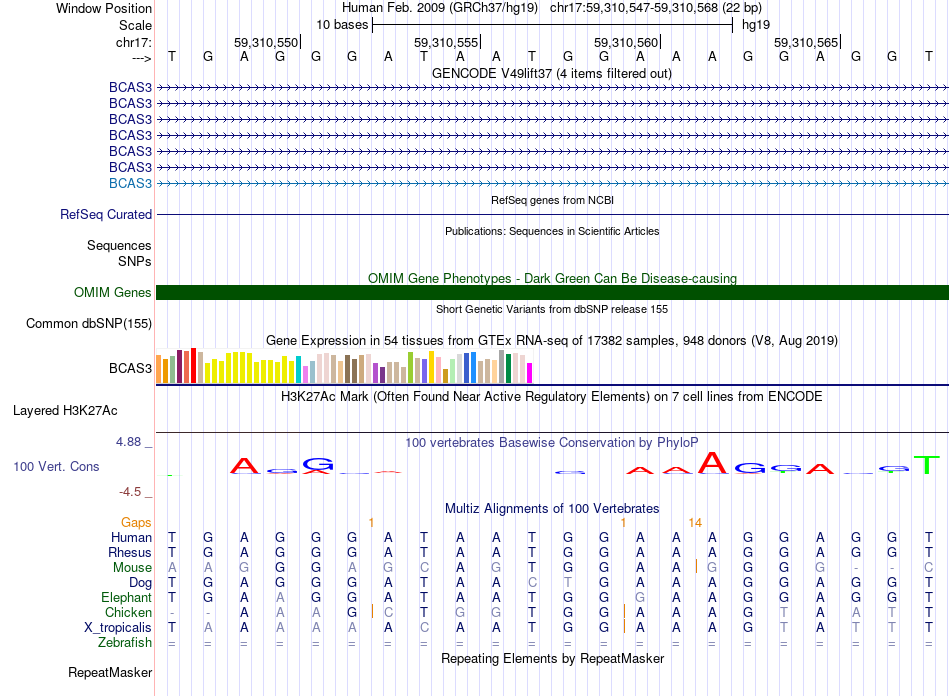Click the Zebrafish alignment row label

point(125,642)
